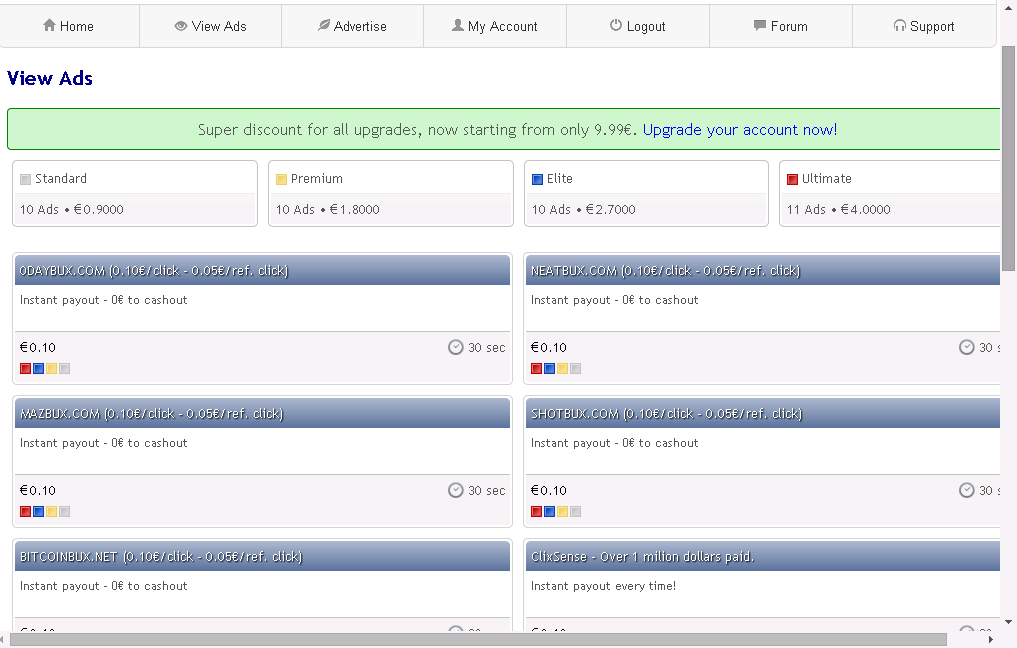1017x648 pixels.
Task: Open the BITCOINBUX.NET ad title
Action: [161, 557]
